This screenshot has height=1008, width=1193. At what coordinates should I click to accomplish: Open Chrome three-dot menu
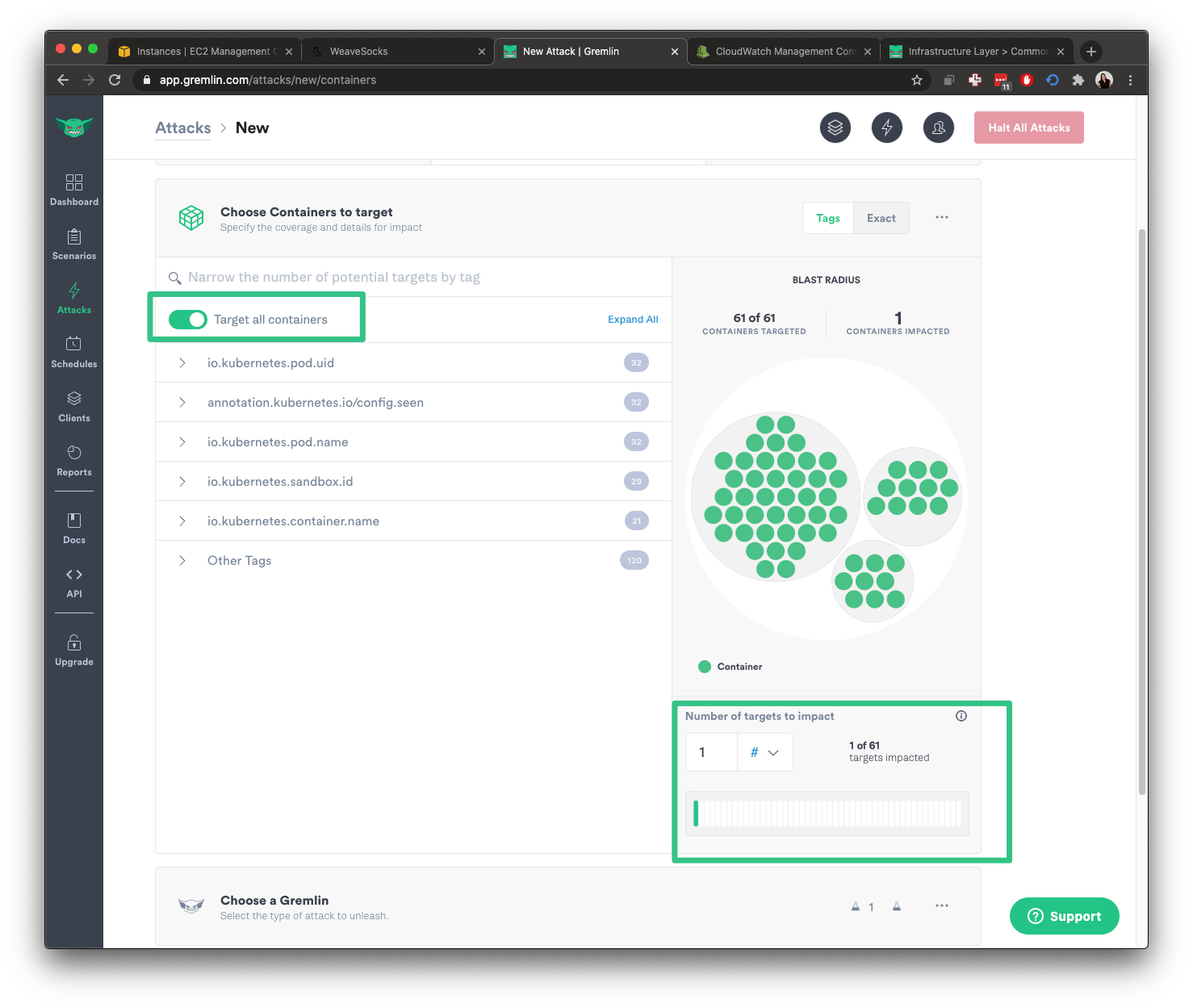click(x=1130, y=80)
